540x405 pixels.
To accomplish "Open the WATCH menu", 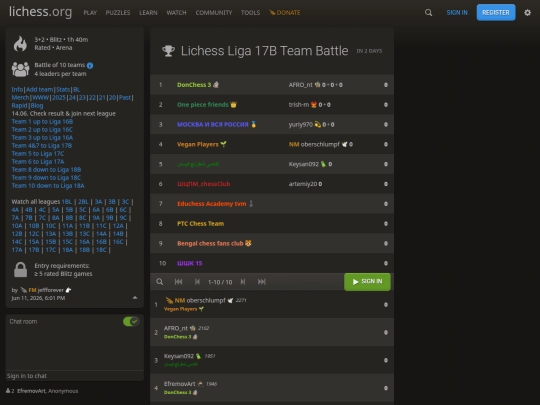I will (176, 13).
